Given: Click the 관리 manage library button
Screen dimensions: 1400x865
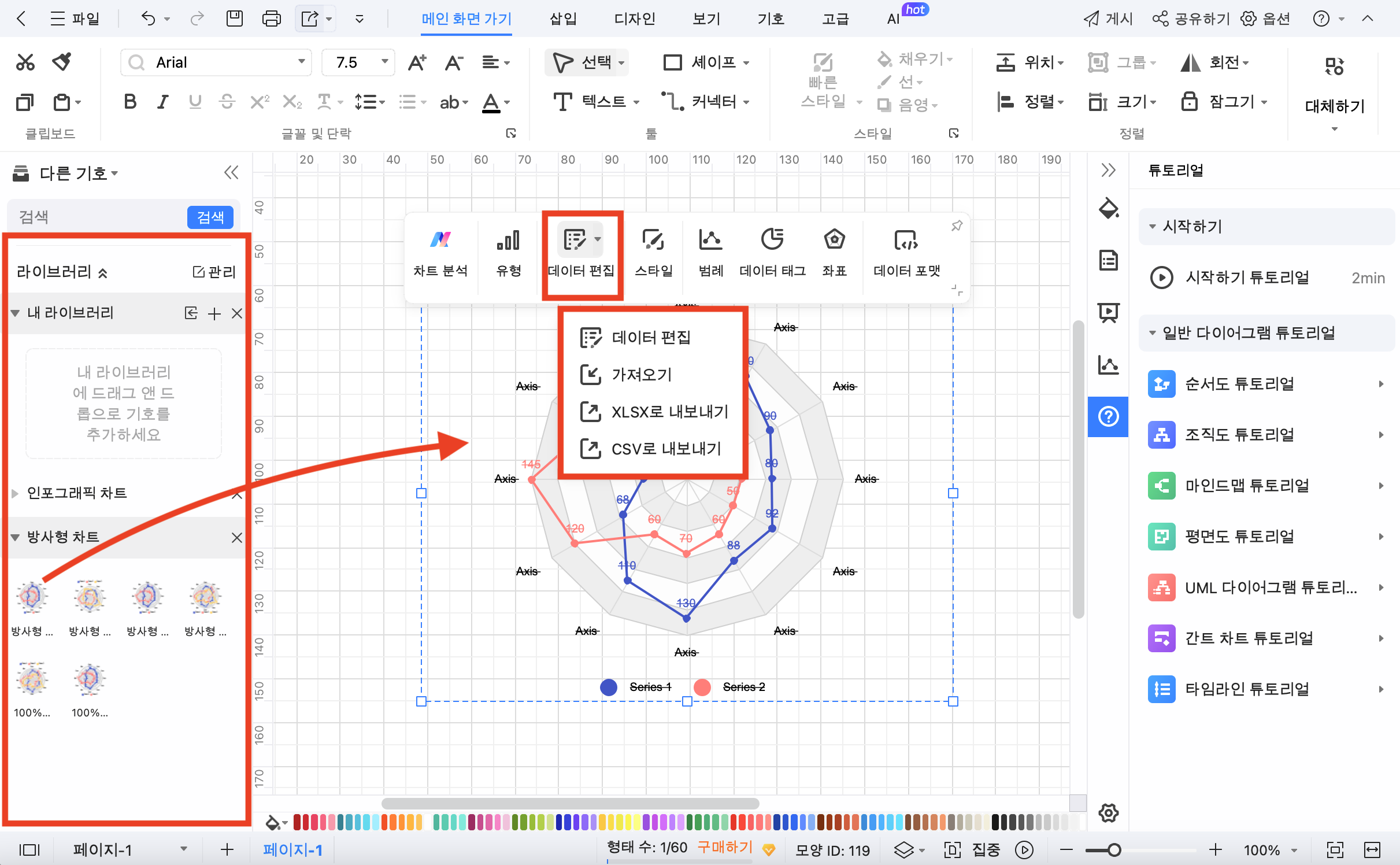Looking at the screenshot, I should (x=214, y=272).
